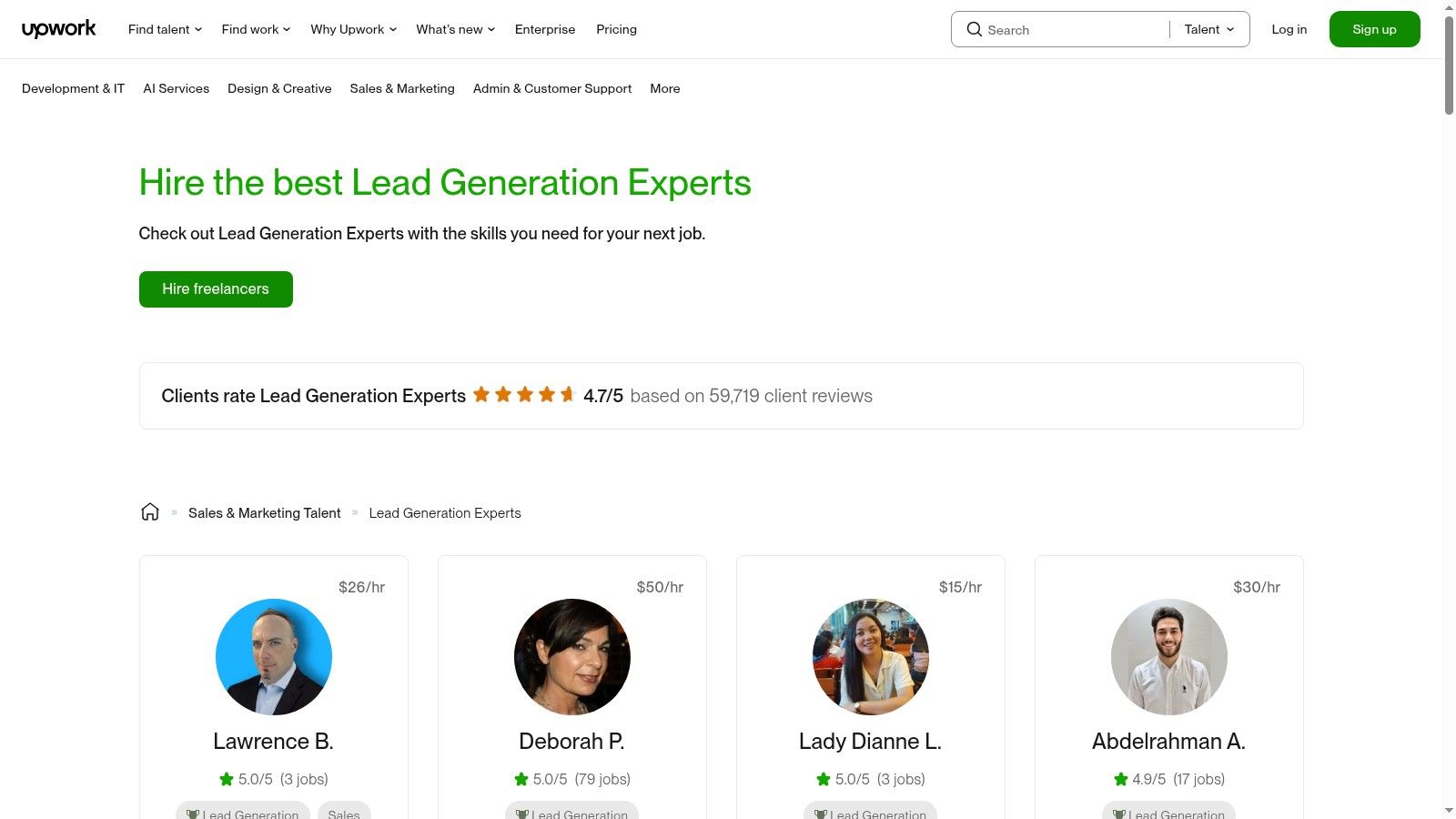Expand the Find talent menu

165,29
